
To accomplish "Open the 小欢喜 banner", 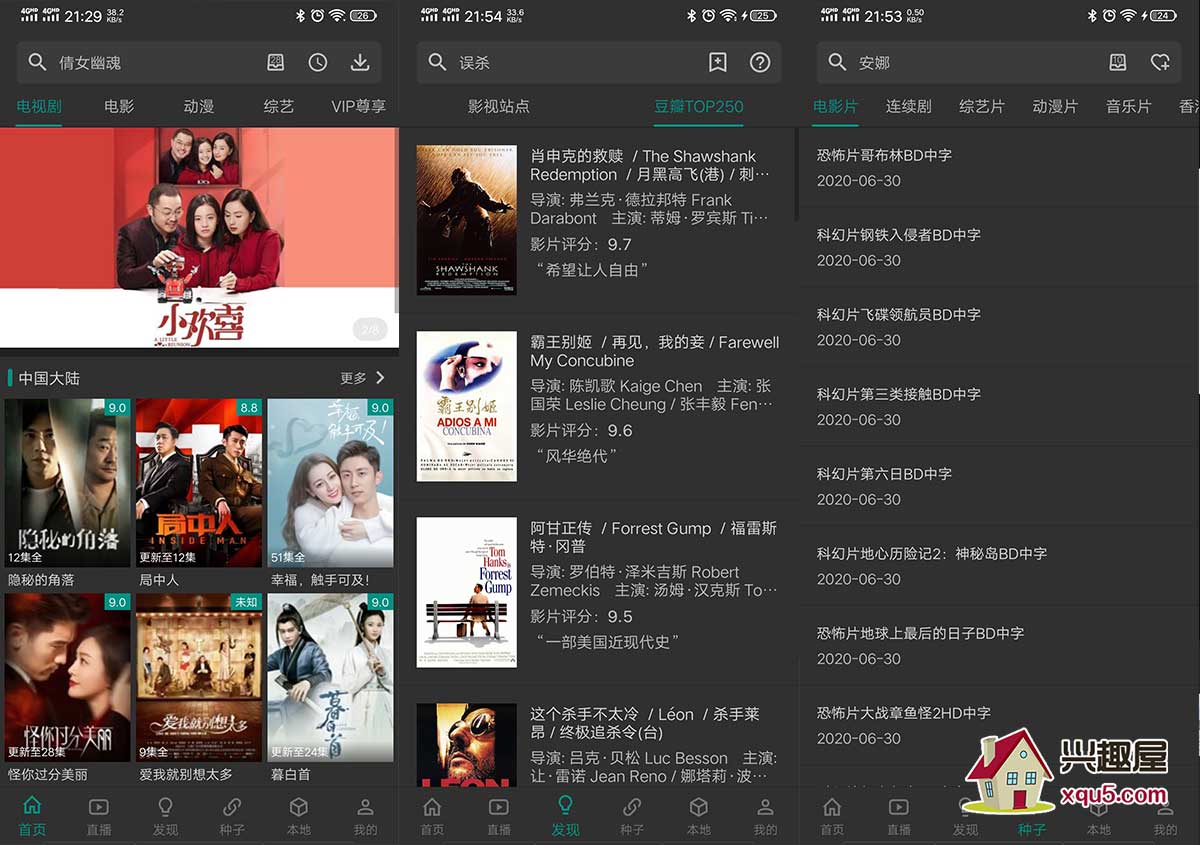I will point(199,237).
